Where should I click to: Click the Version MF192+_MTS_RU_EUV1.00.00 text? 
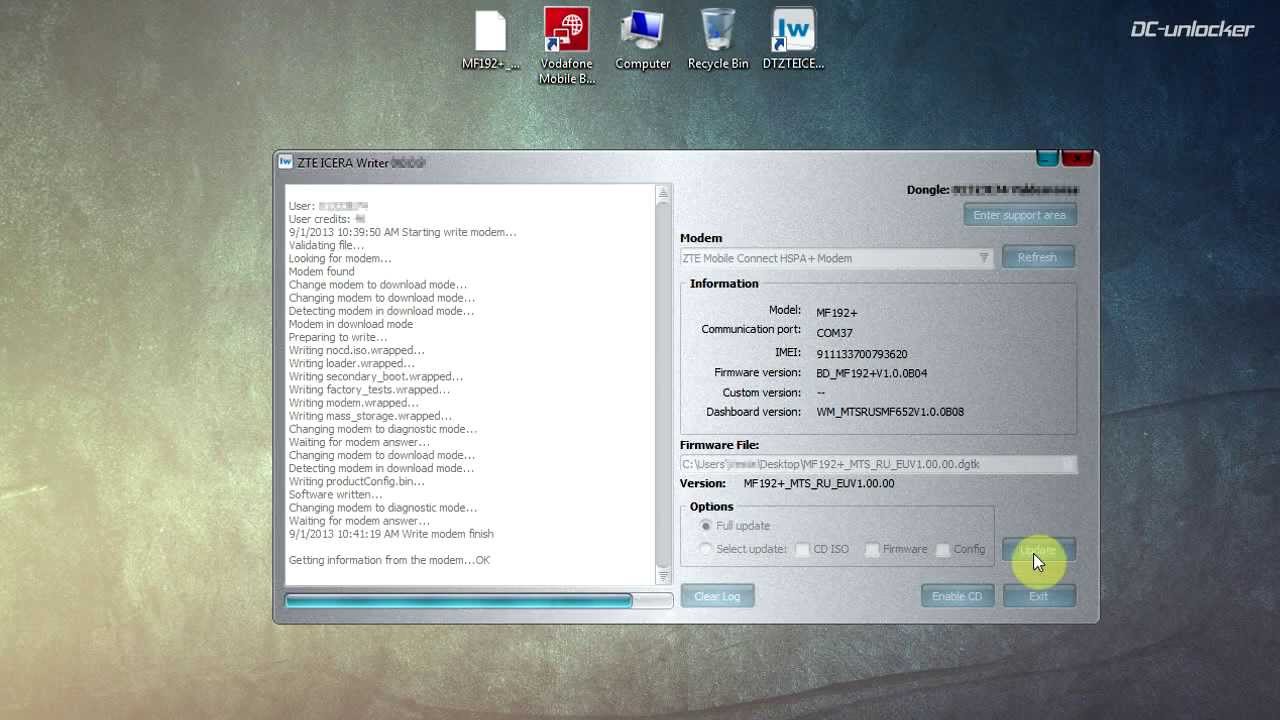819,483
